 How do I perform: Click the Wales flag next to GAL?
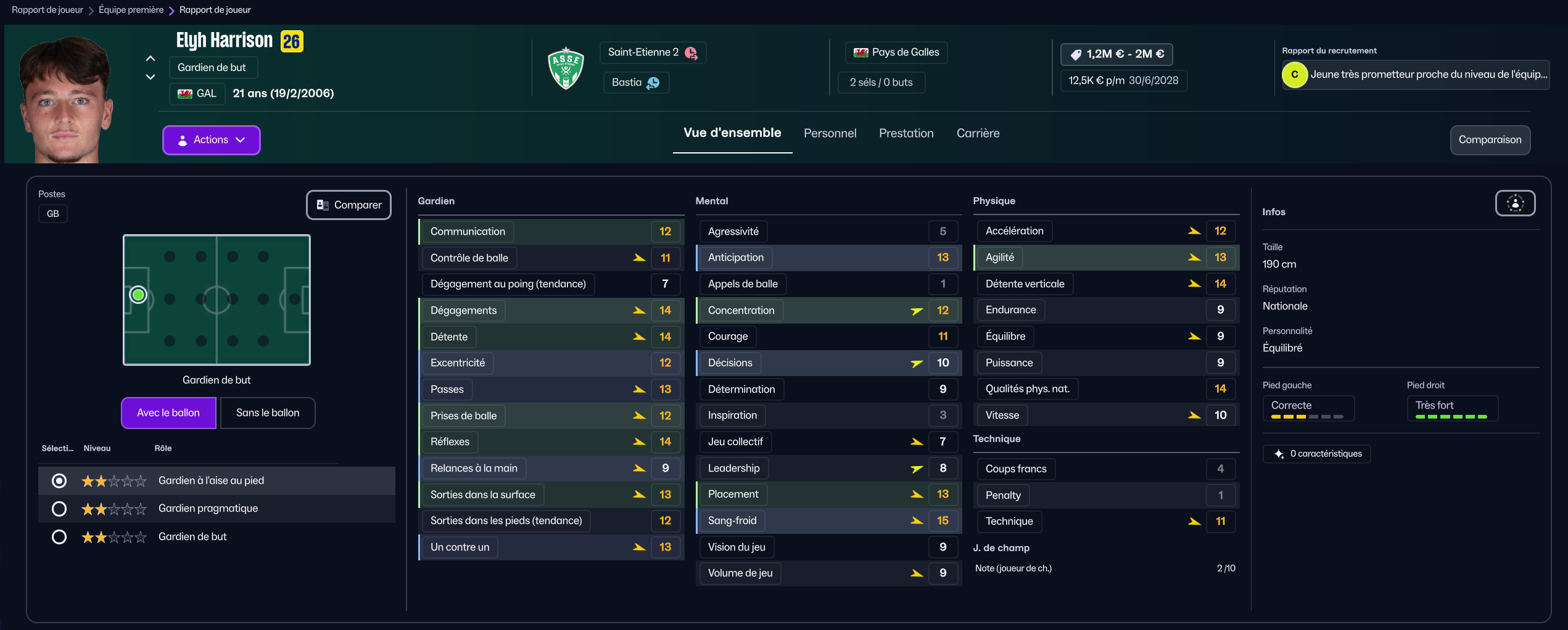pos(185,94)
